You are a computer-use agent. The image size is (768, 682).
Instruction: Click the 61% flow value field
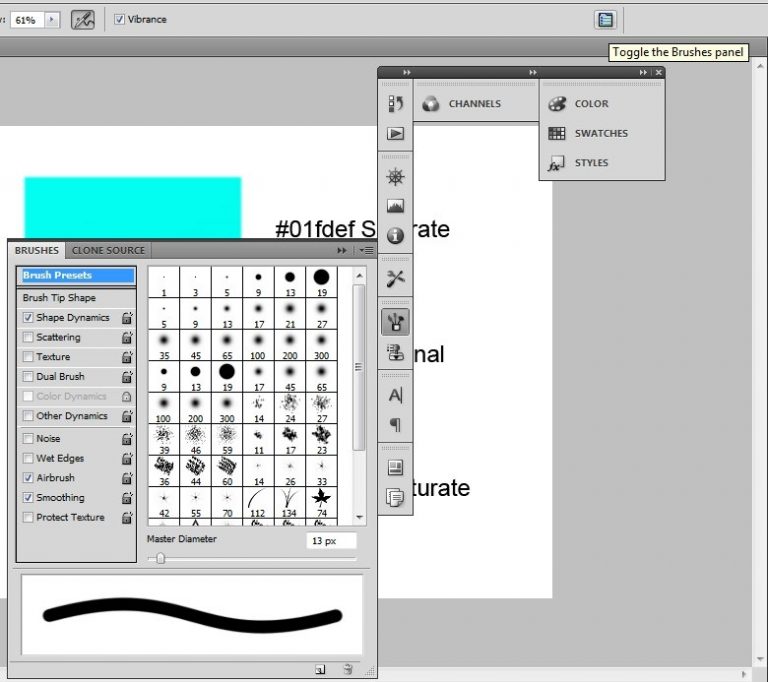(26, 20)
